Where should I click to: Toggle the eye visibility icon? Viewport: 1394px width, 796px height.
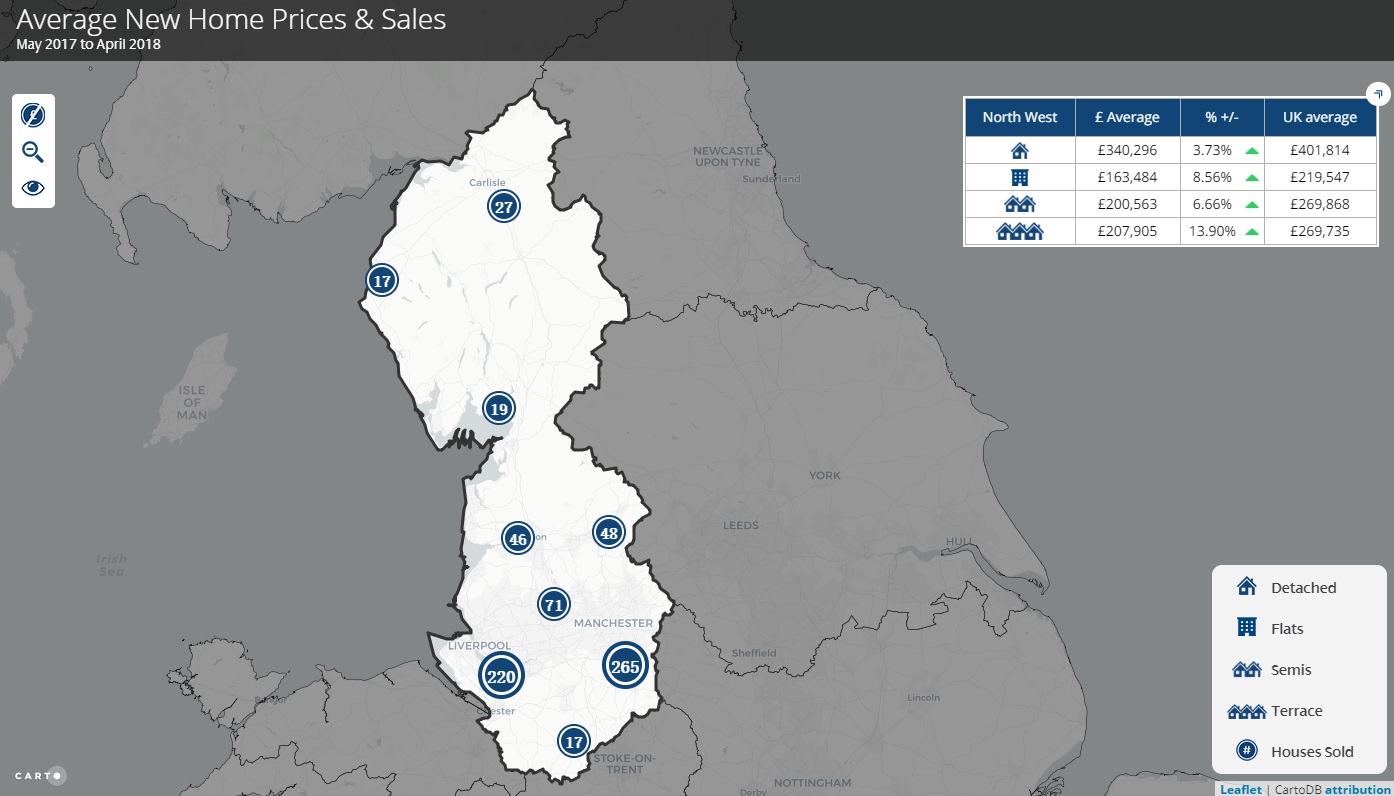(x=33, y=188)
